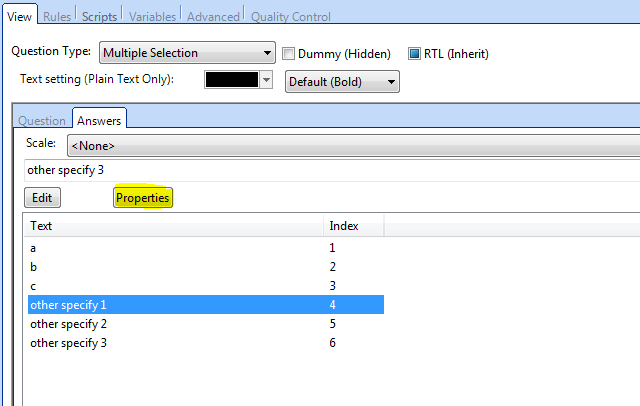This screenshot has width=640, height=406.
Task: Expand the text color picker arrow
Action: point(266,80)
